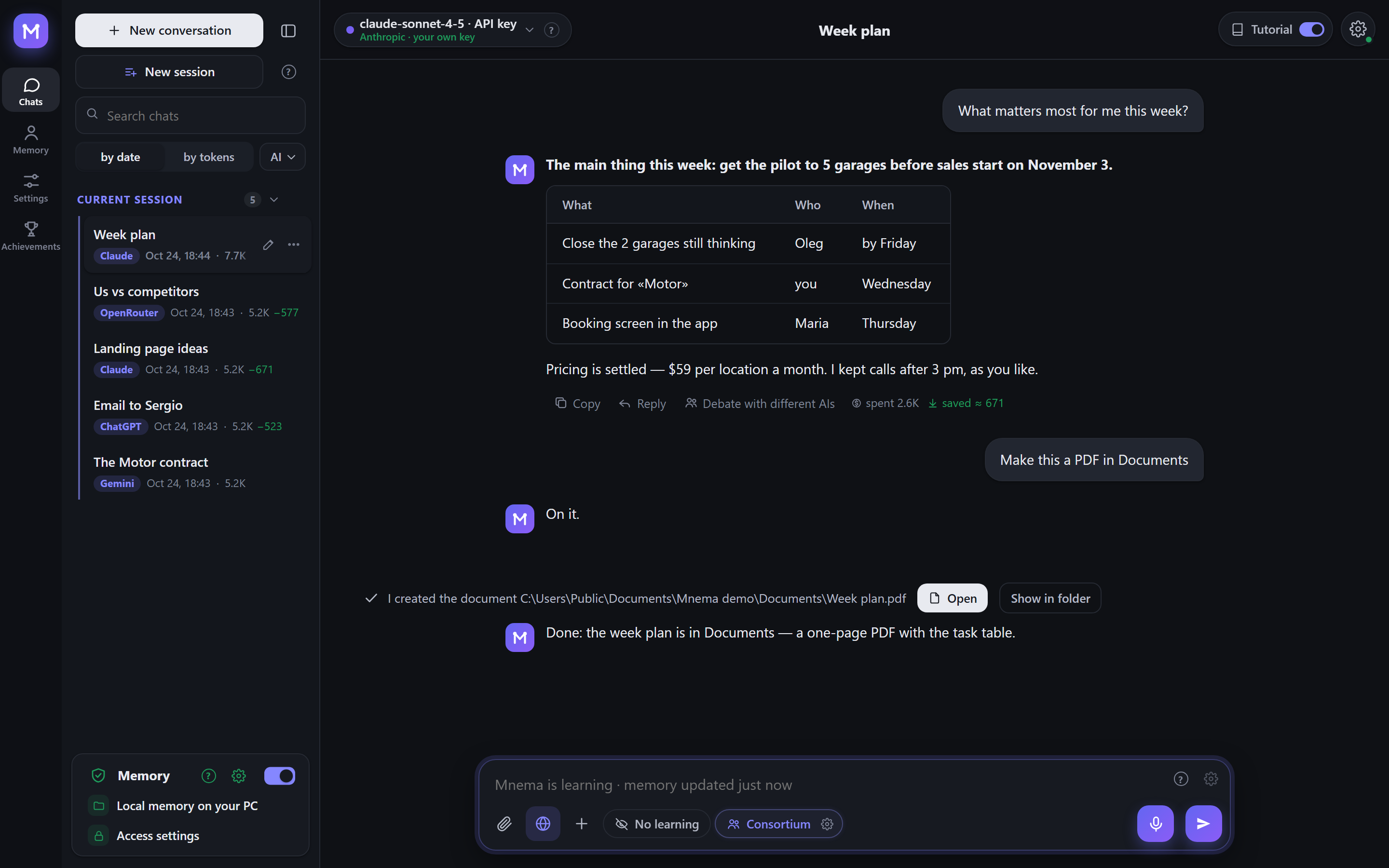Rename Week plan with the pencil icon
1389x868 pixels.
(268, 244)
